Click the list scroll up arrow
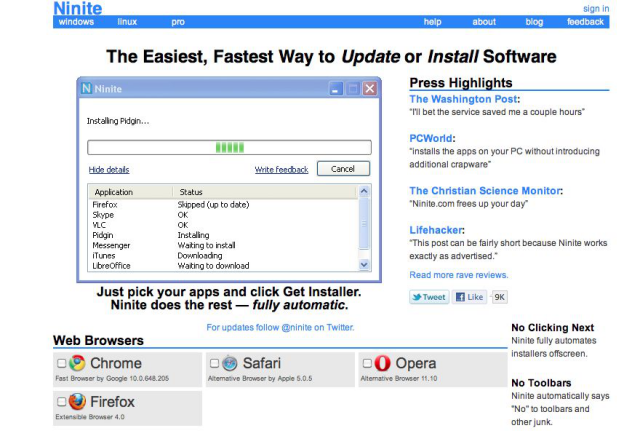The width and height of the screenshot is (640, 436). coord(364,191)
